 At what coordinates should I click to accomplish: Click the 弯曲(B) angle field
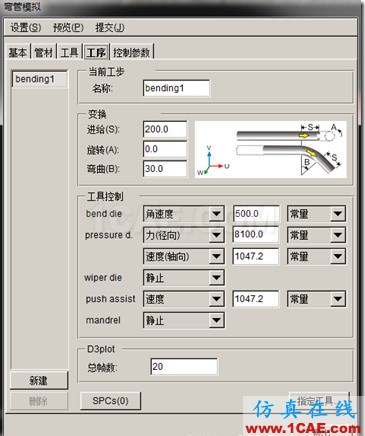165,169
